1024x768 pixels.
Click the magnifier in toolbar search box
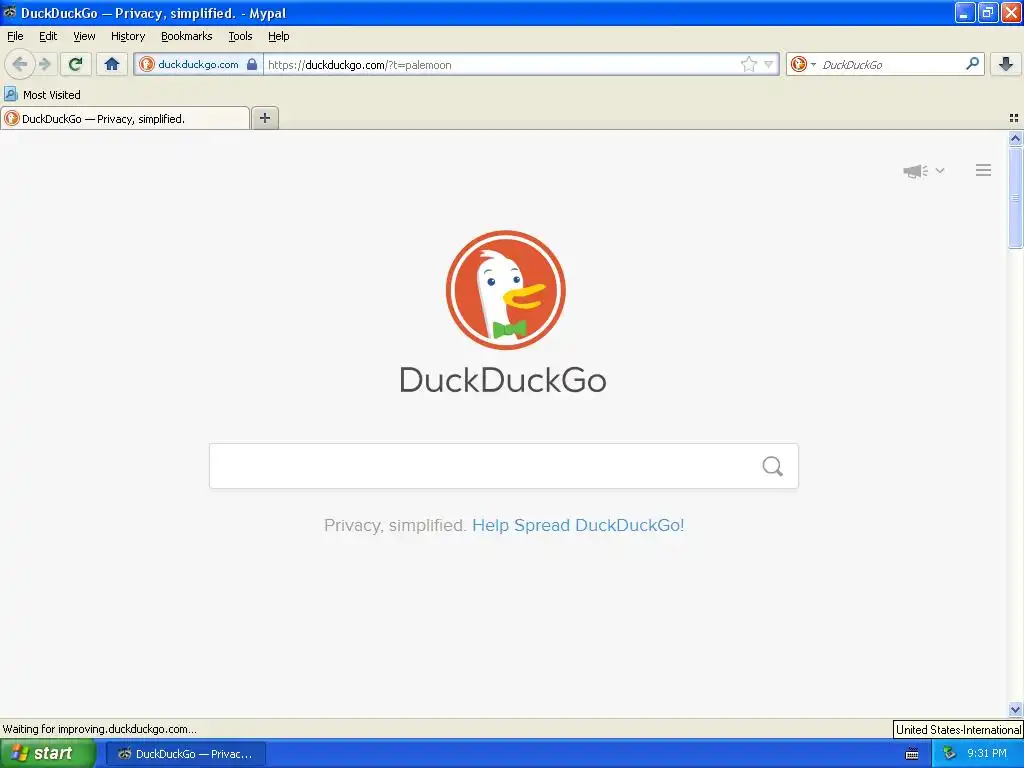[972, 64]
